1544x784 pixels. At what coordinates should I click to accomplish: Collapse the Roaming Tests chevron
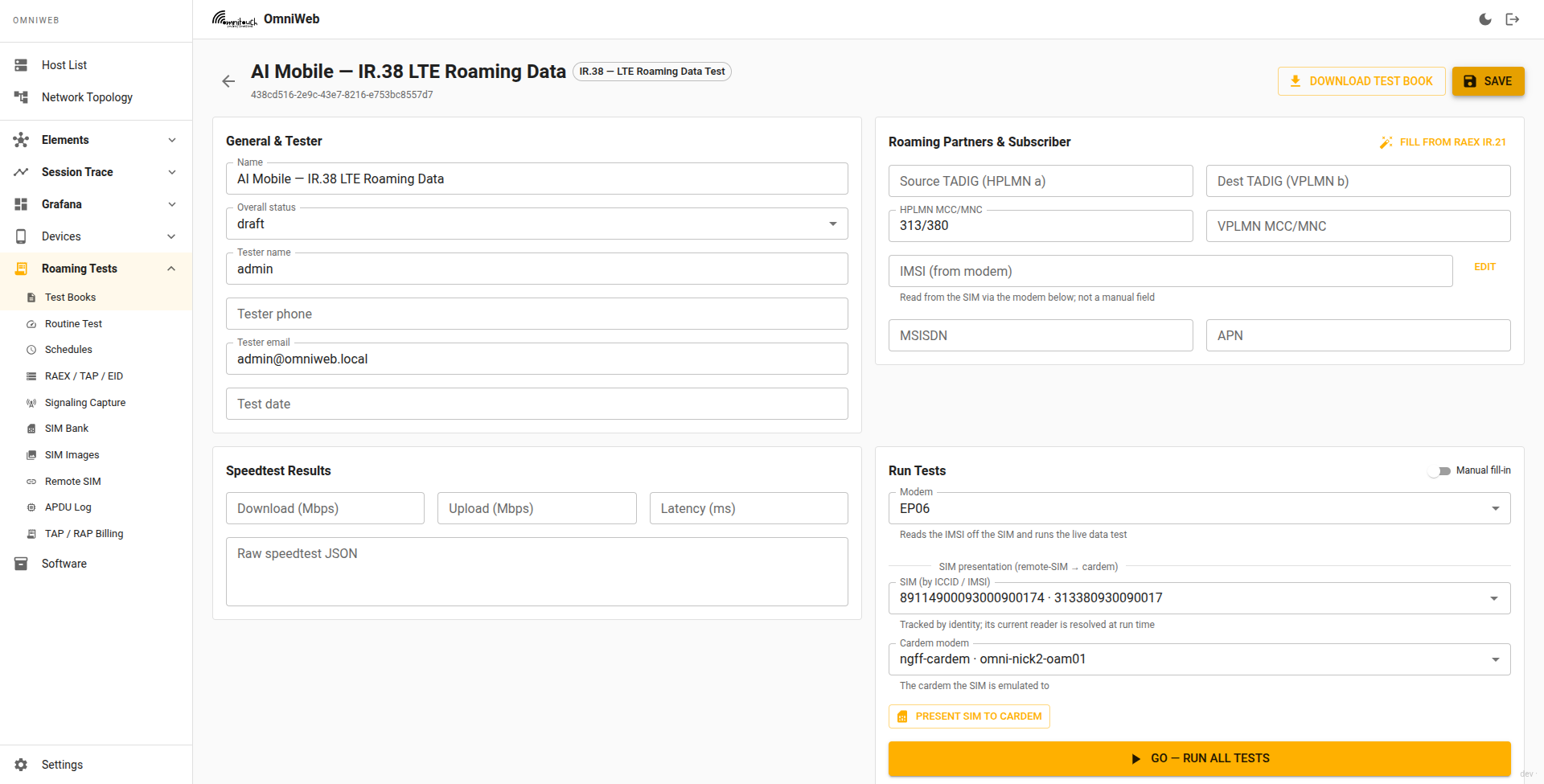click(x=171, y=269)
